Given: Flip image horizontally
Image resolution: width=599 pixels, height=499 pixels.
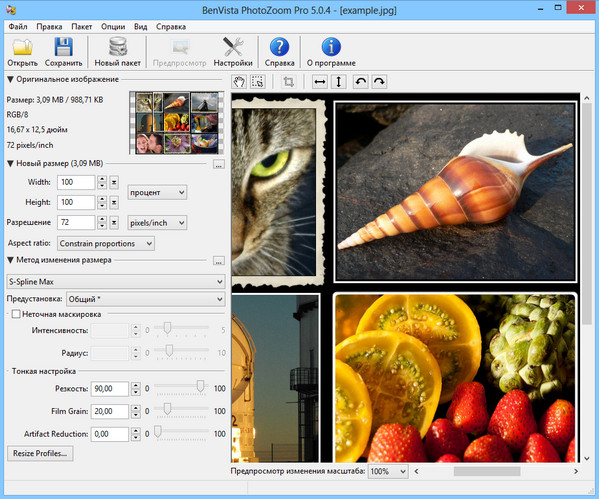Looking at the screenshot, I should (320, 82).
